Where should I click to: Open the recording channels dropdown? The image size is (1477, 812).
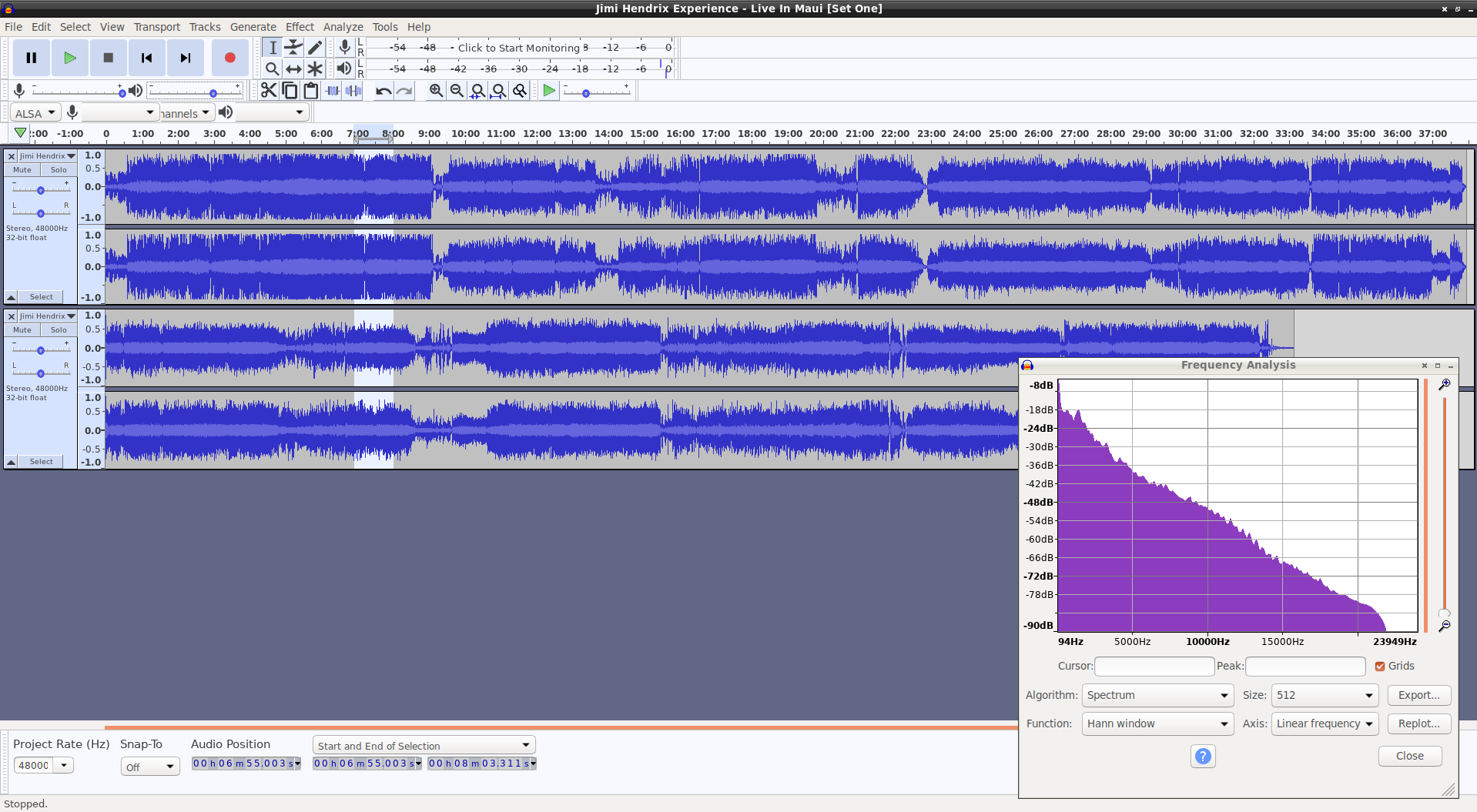(x=186, y=113)
